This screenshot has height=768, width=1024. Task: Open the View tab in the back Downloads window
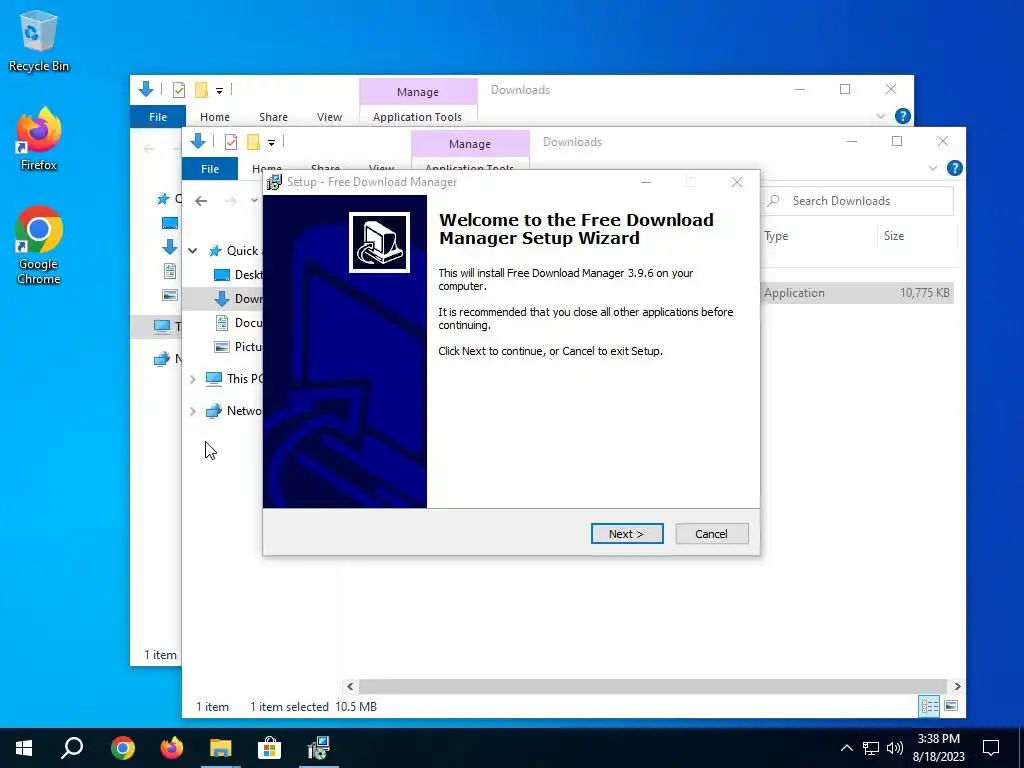tap(329, 117)
